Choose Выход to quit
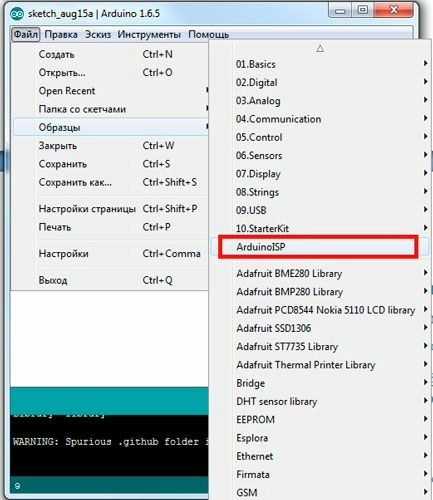This screenshot has height=500, width=433. pyautogui.click(x=110, y=280)
